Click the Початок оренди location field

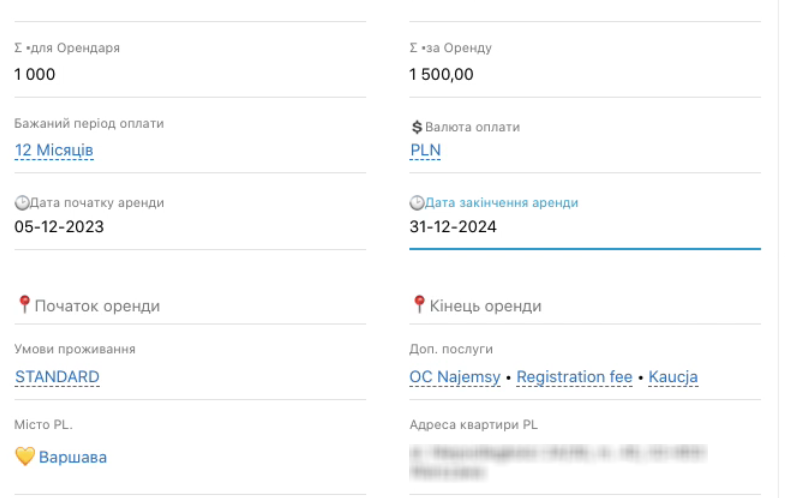(x=97, y=306)
